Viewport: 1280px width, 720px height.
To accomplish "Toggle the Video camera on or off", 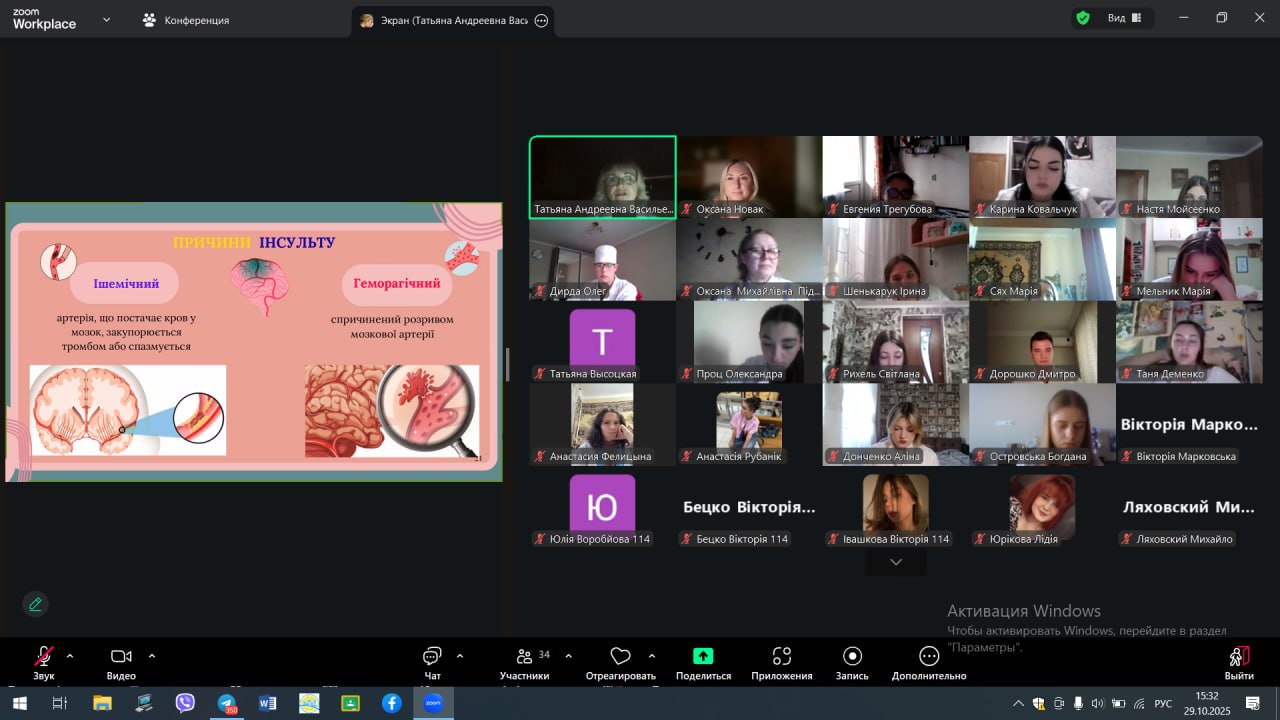I will (x=121, y=657).
